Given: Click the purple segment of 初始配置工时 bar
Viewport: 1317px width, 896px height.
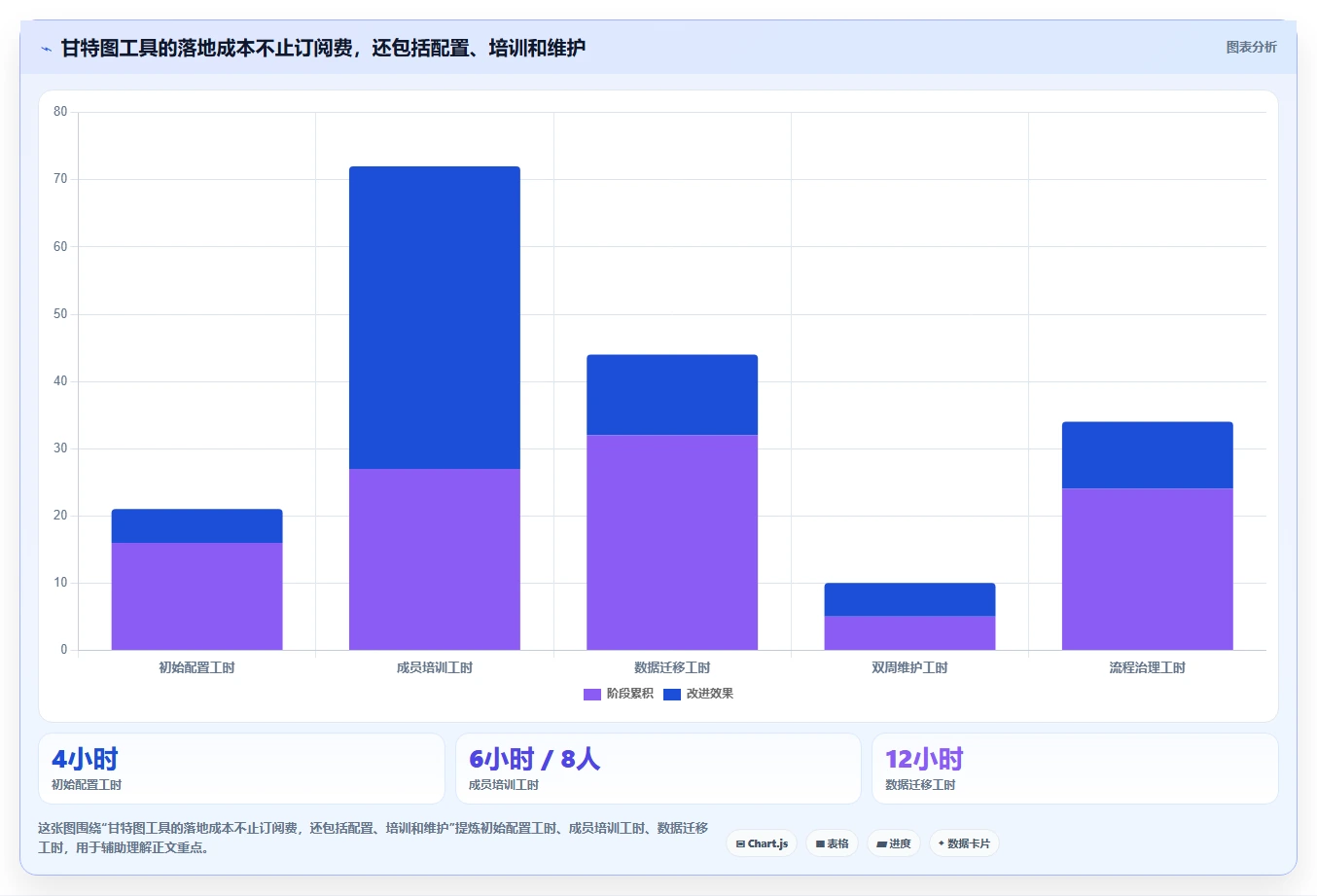Looking at the screenshot, I should coord(197,596).
